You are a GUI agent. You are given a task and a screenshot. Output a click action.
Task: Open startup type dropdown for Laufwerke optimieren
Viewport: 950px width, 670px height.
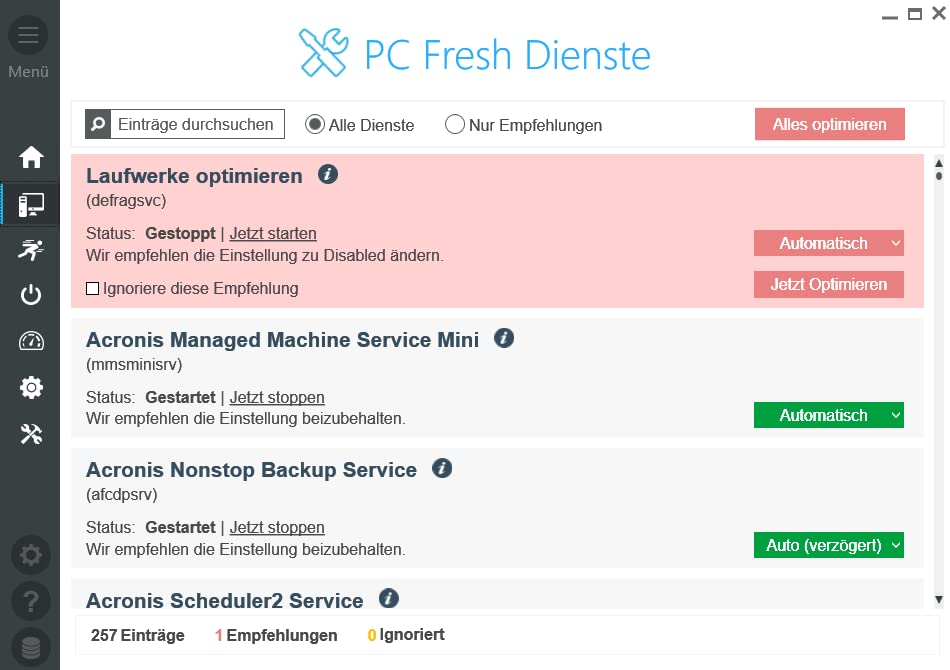point(828,243)
